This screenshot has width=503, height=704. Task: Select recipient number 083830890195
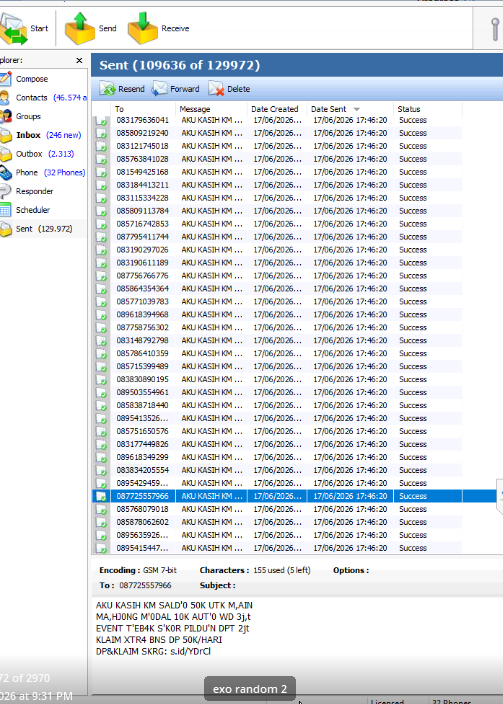pyautogui.click(x=143, y=379)
